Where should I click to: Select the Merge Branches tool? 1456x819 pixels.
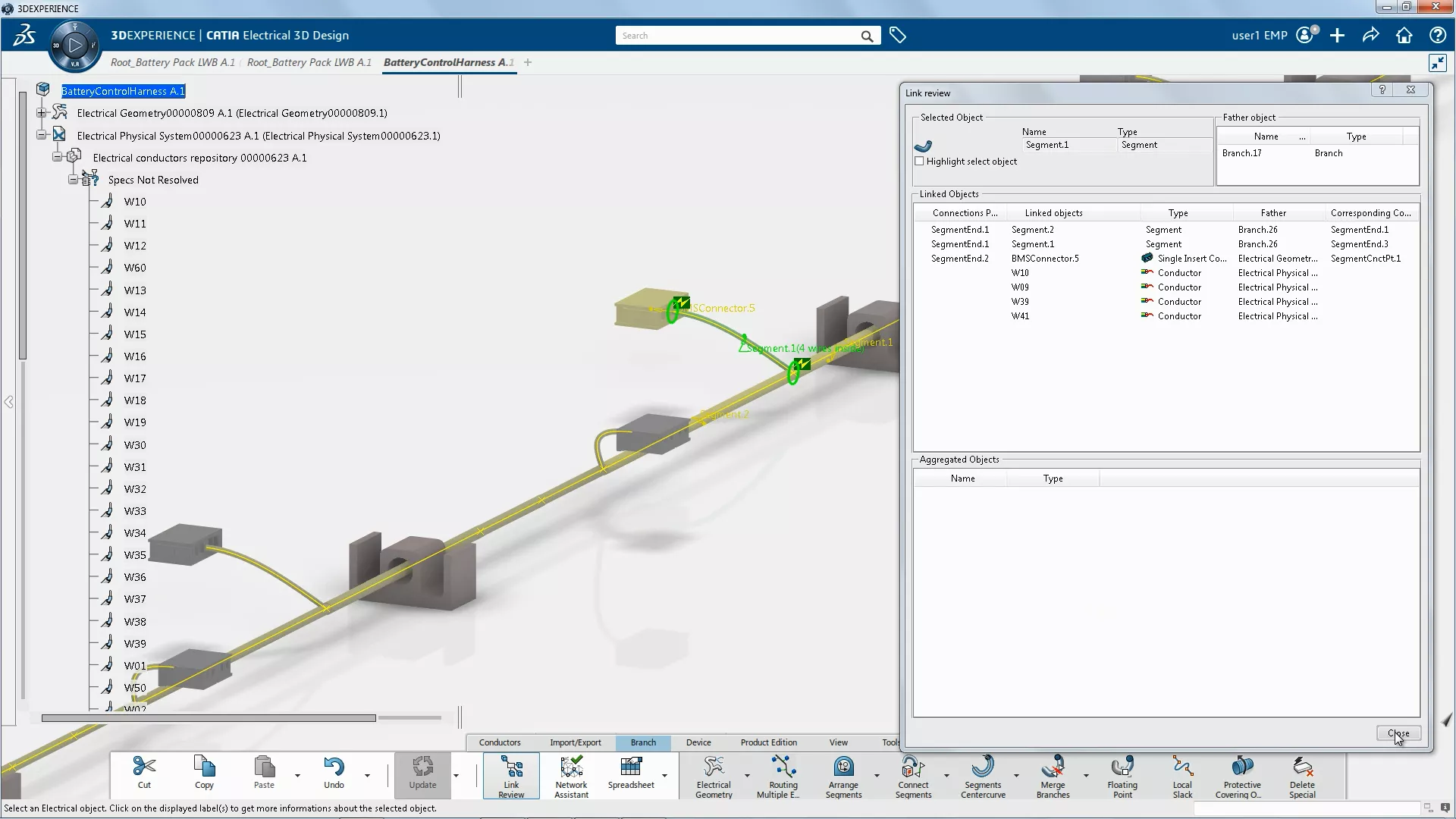[x=1053, y=776]
